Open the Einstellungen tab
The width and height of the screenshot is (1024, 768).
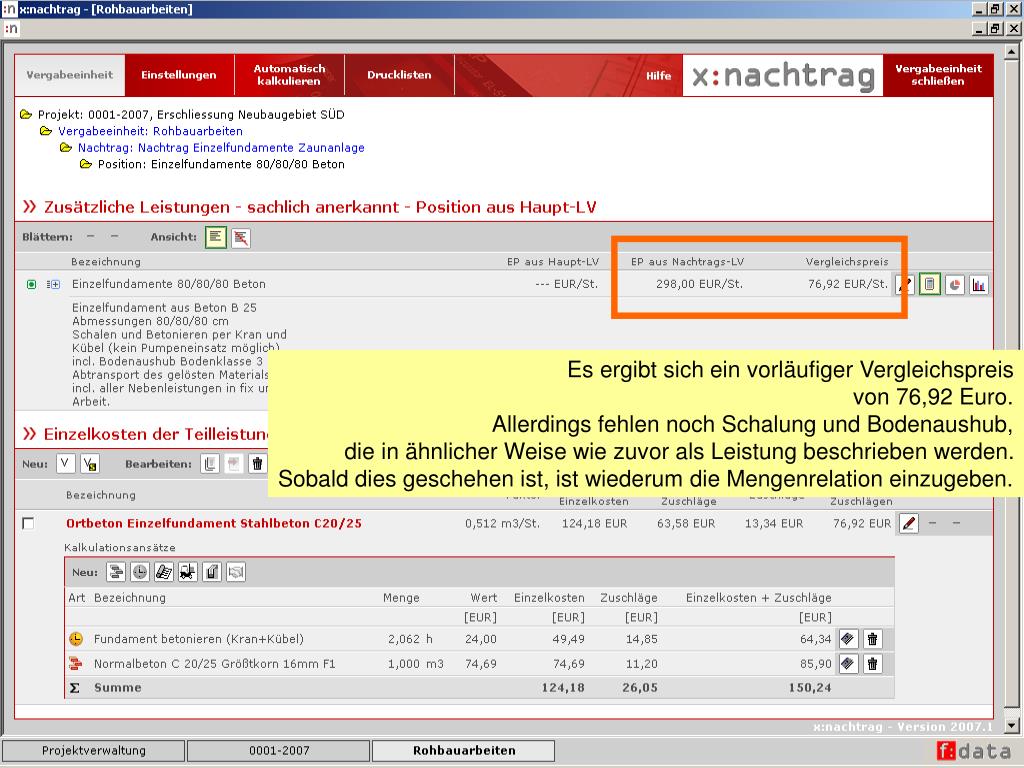click(x=179, y=75)
